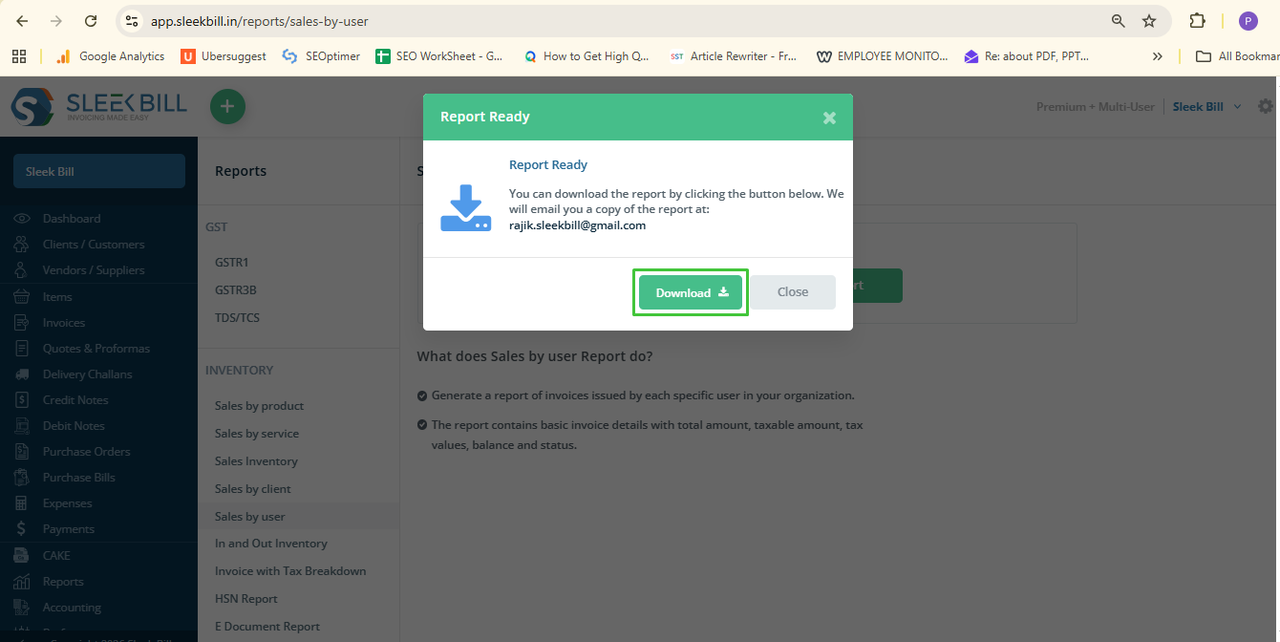
Task: Open Google Analytics bookmark
Action: click(x=110, y=56)
